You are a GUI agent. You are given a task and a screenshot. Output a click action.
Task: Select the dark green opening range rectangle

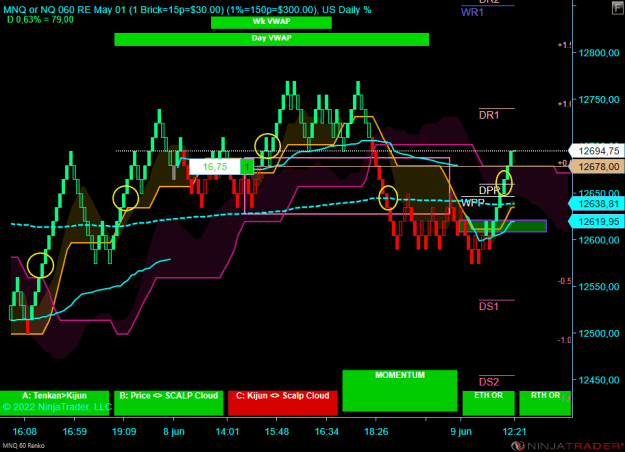[x=503, y=226]
